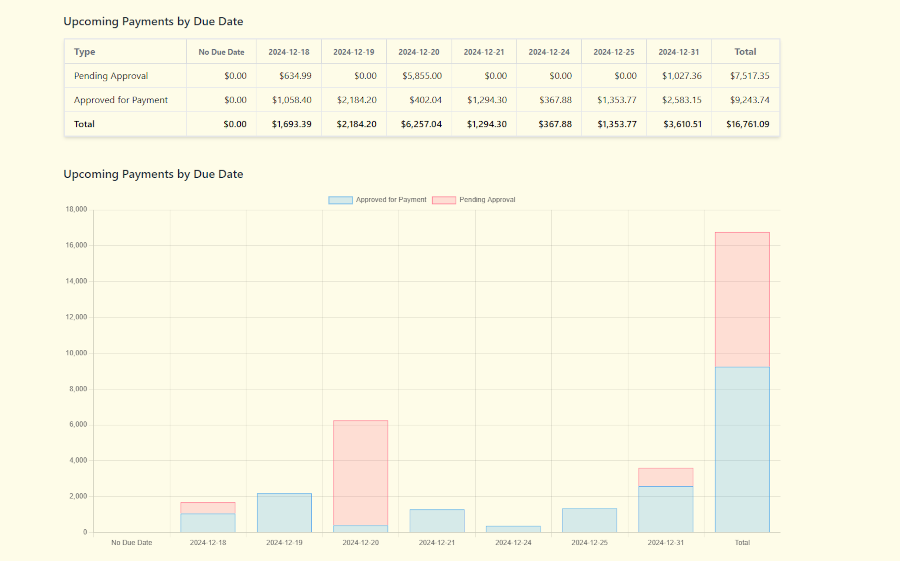Click the pink bar segment for 2024-12-20

pyautogui.click(x=360, y=473)
